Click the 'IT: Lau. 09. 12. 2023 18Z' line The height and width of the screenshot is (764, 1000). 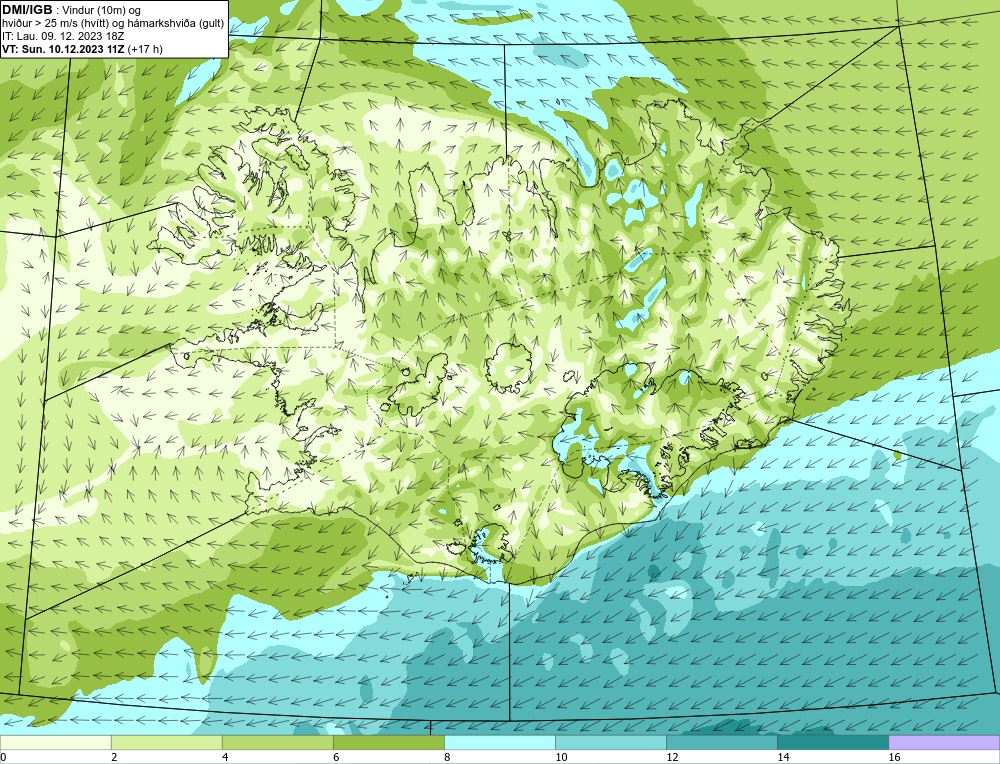click(63, 36)
